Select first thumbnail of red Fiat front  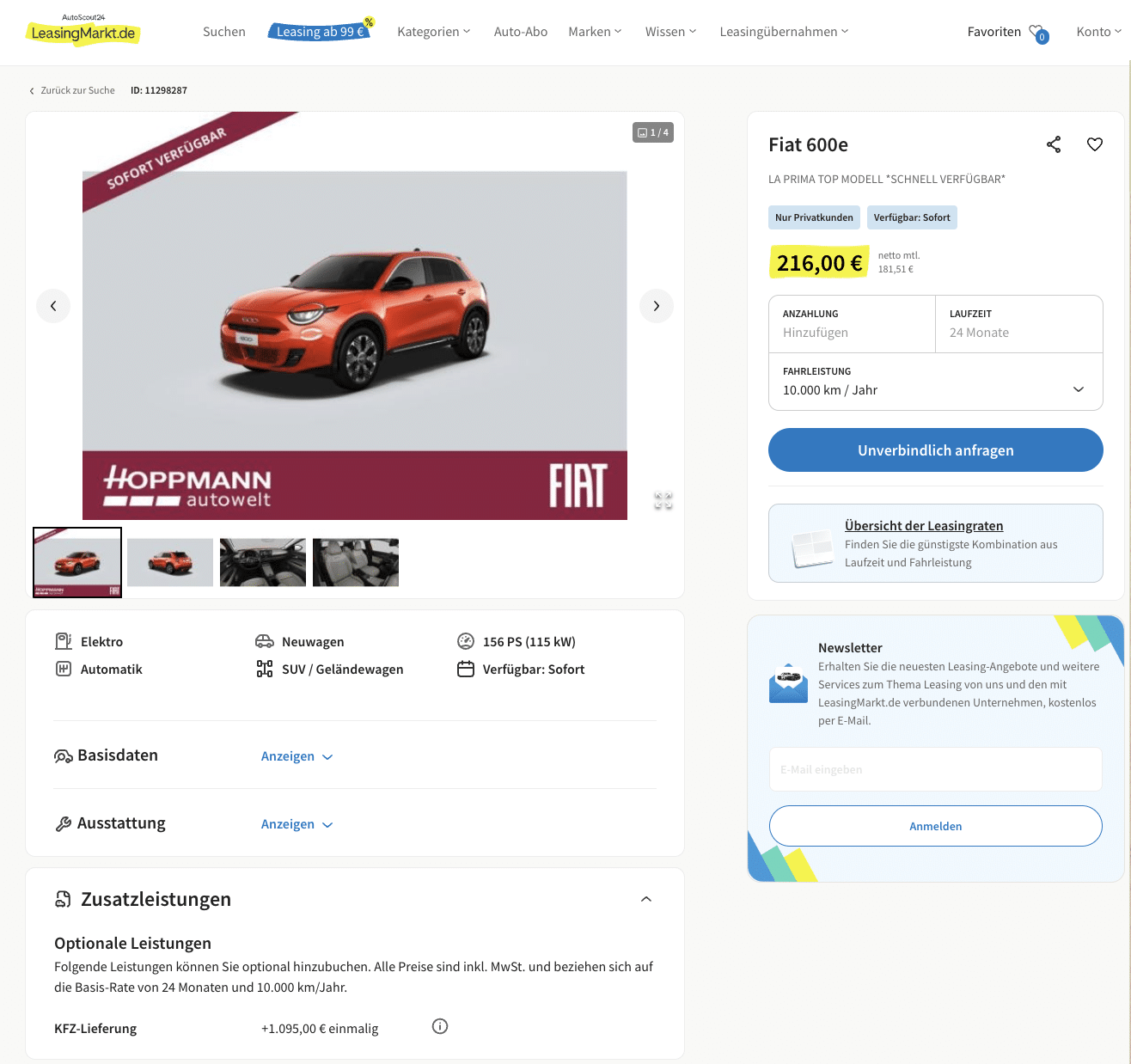pos(77,562)
